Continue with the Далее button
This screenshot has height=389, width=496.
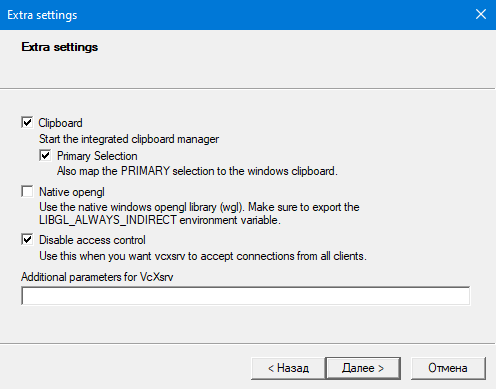[x=363, y=368]
